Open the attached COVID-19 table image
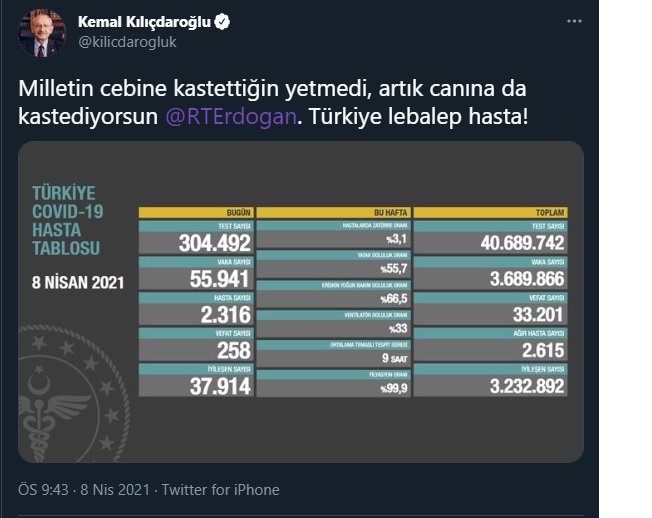This screenshot has width=652, height=518. pyautogui.click(x=301, y=302)
